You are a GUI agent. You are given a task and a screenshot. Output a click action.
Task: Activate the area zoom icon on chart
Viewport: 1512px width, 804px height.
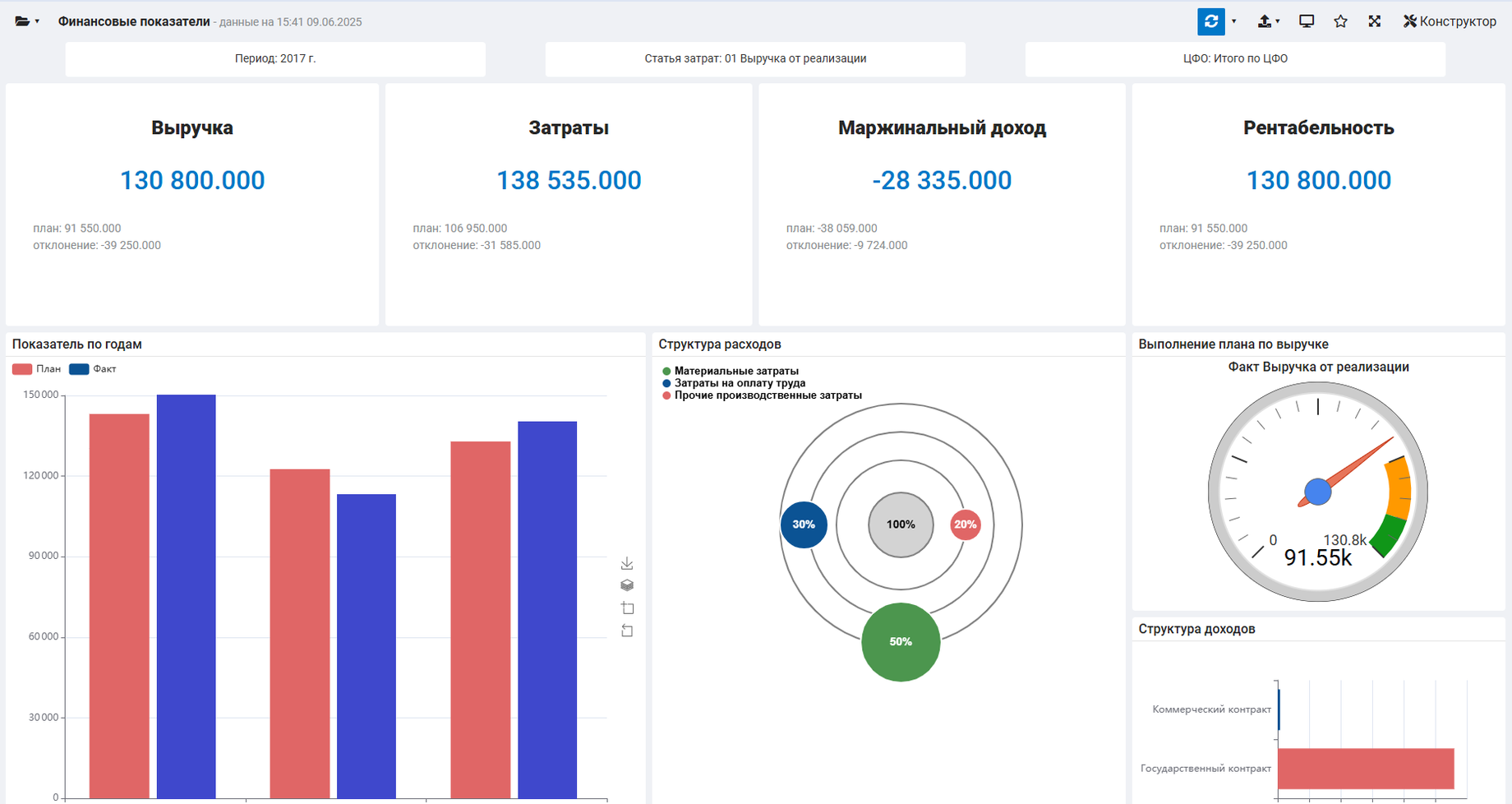point(627,608)
